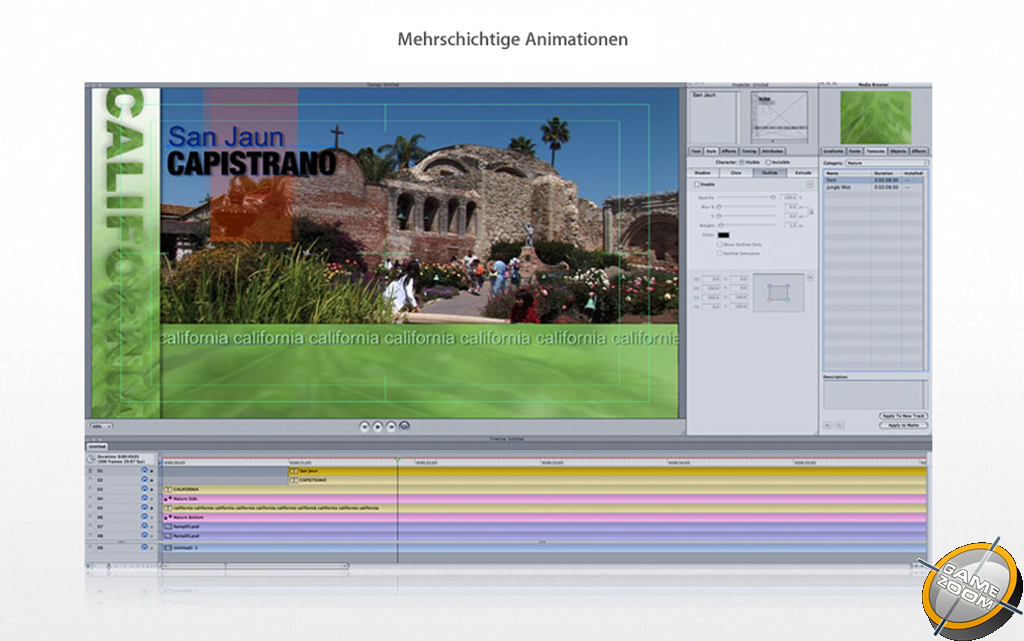The width and height of the screenshot is (1024, 641).
Task: Toggle the loop playback button
Action: (404, 426)
